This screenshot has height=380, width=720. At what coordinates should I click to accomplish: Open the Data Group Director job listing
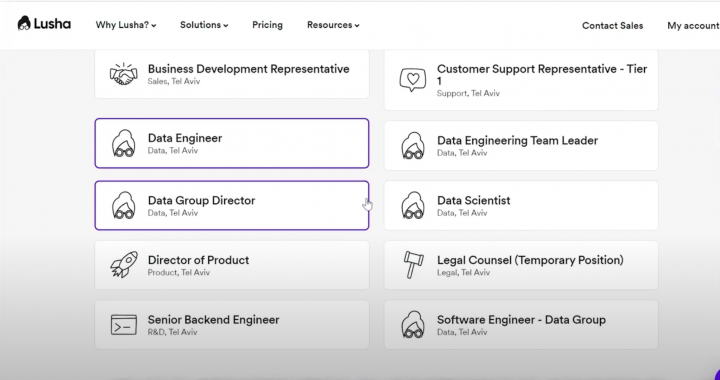tap(232, 205)
